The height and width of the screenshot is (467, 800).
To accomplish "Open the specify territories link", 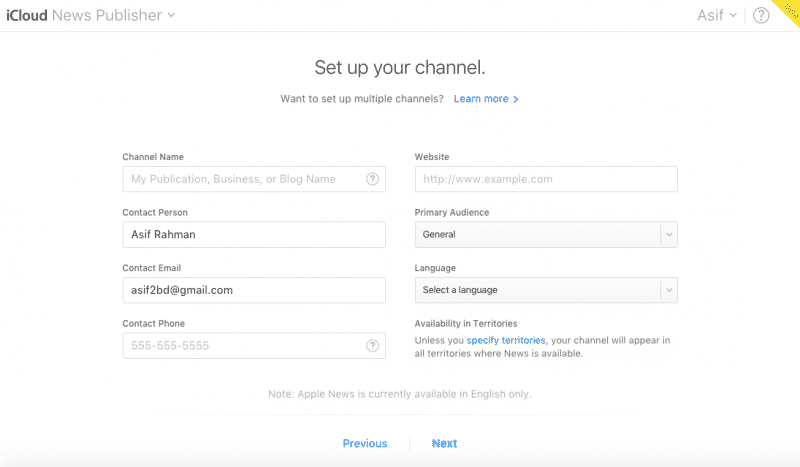I will (x=506, y=341).
